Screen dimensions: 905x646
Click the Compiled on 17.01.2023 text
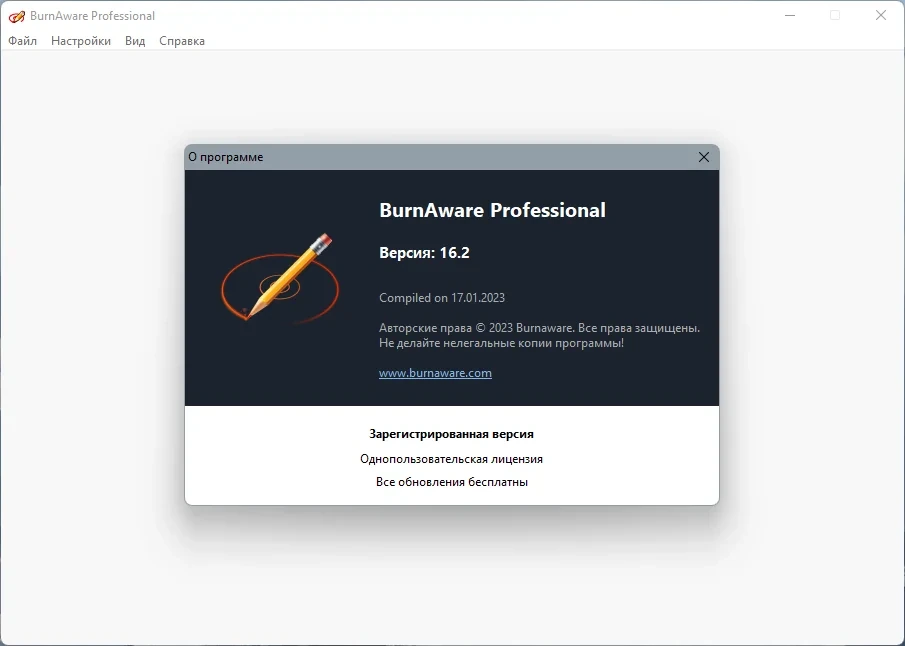click(442, 298)
